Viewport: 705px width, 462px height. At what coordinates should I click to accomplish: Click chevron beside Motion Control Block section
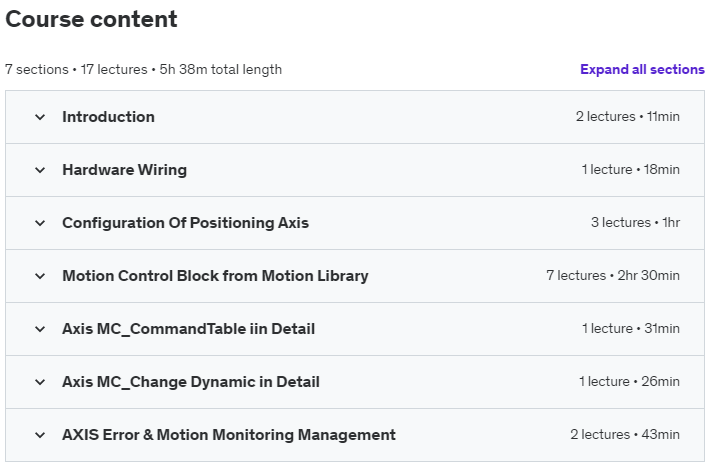click(40, 276)
